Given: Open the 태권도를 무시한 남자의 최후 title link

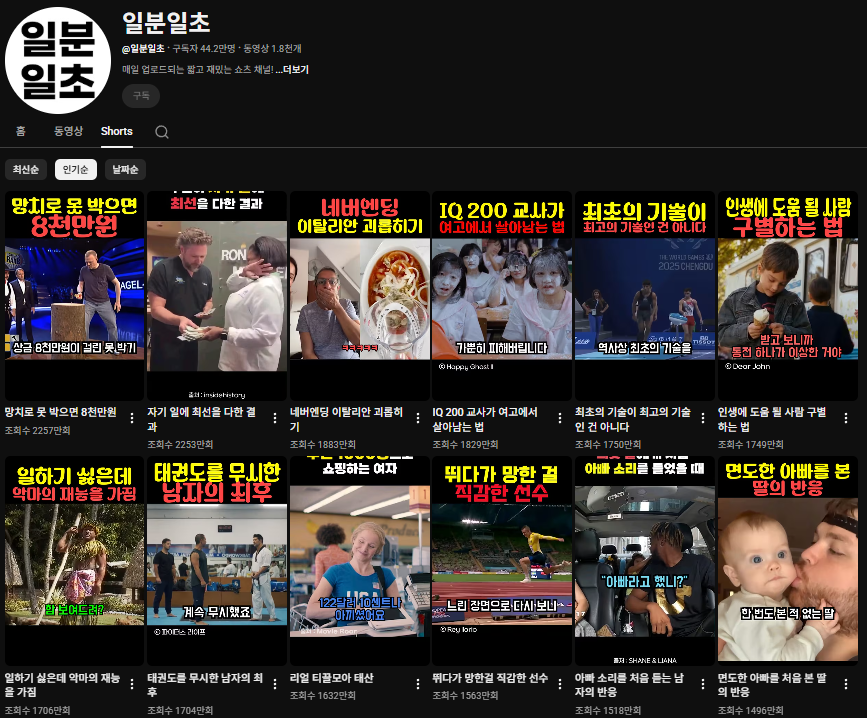Looking at the screenshot, I should point(205,684).
